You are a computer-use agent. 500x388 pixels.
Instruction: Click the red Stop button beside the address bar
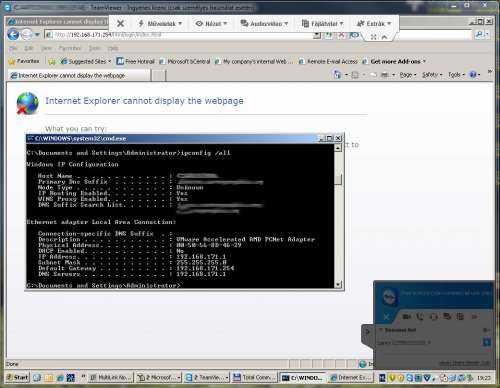(341, 35)
